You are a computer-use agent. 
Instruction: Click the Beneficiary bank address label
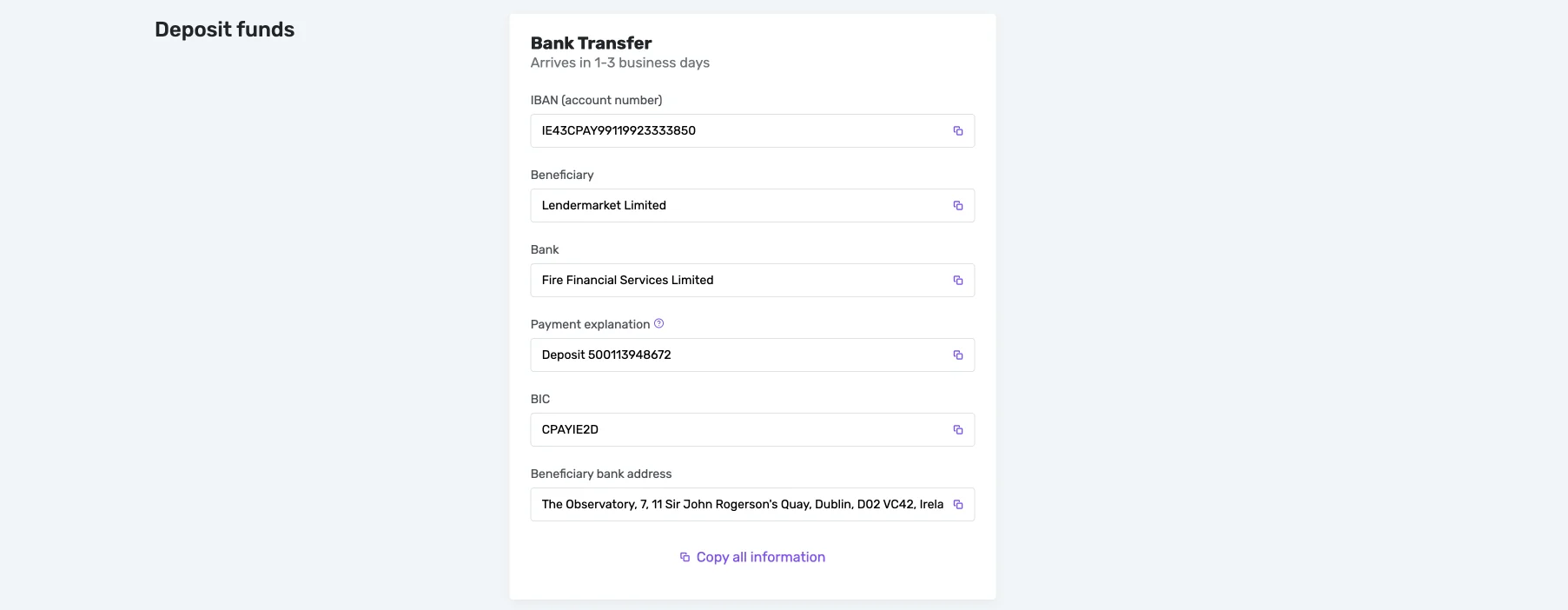coord(600,474)
